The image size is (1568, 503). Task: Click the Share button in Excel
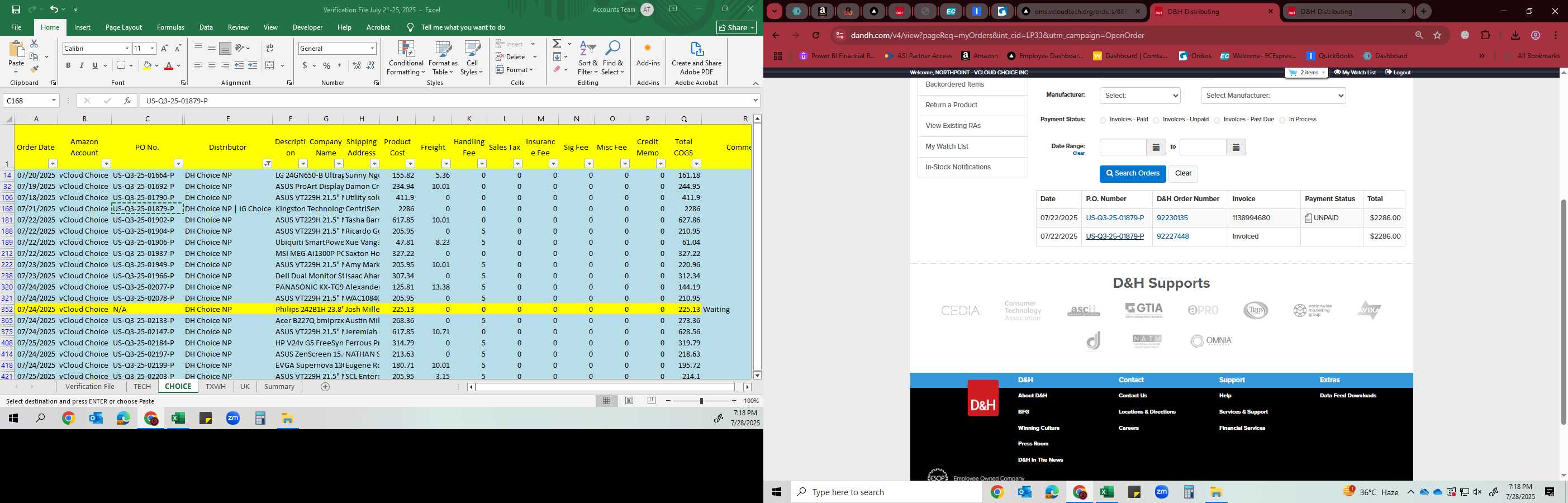737,27
